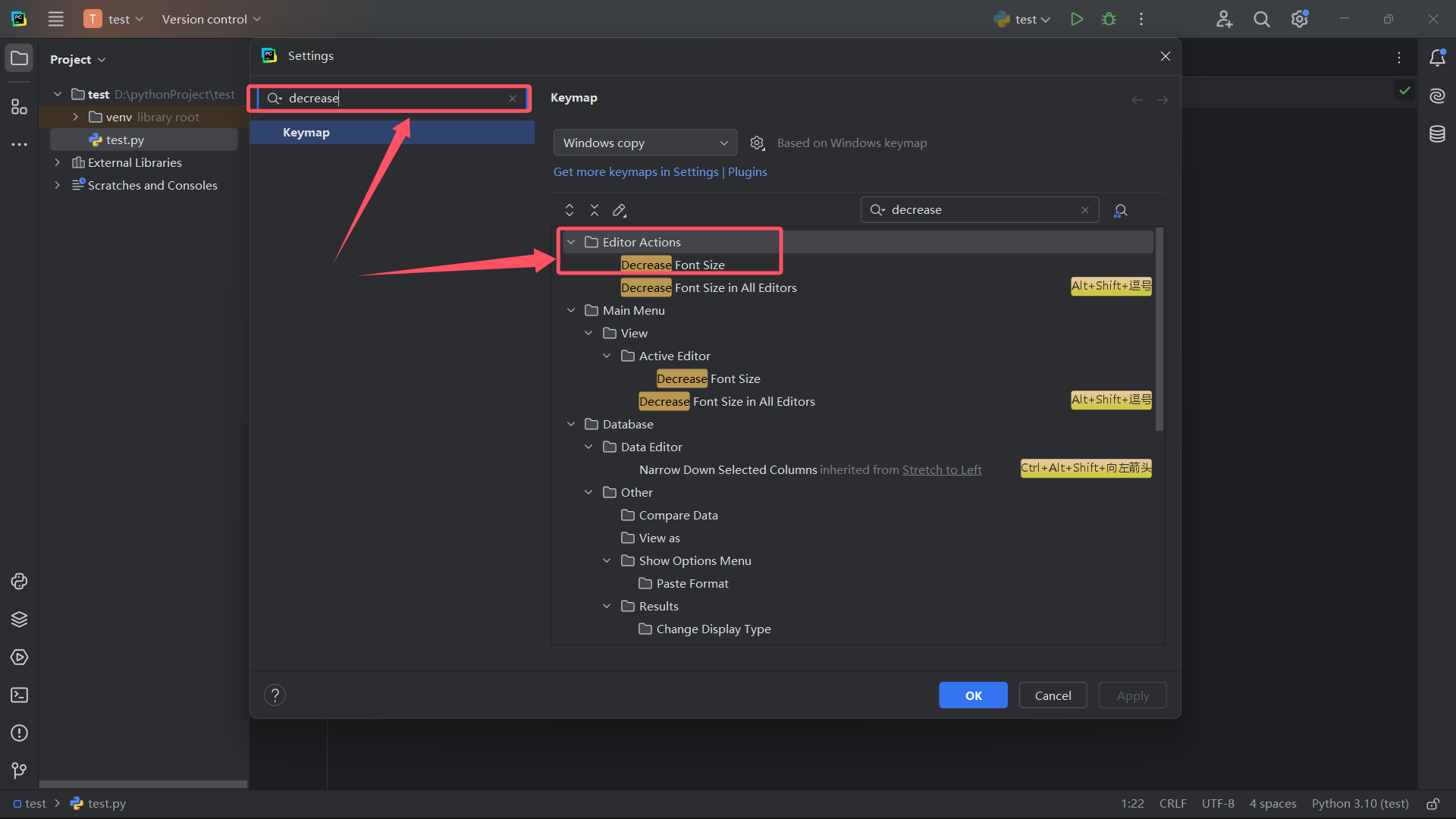Click the Expand All icon in Keymap toolbar
Viewport: 1456px width, 819px height.
pos(570,210)
